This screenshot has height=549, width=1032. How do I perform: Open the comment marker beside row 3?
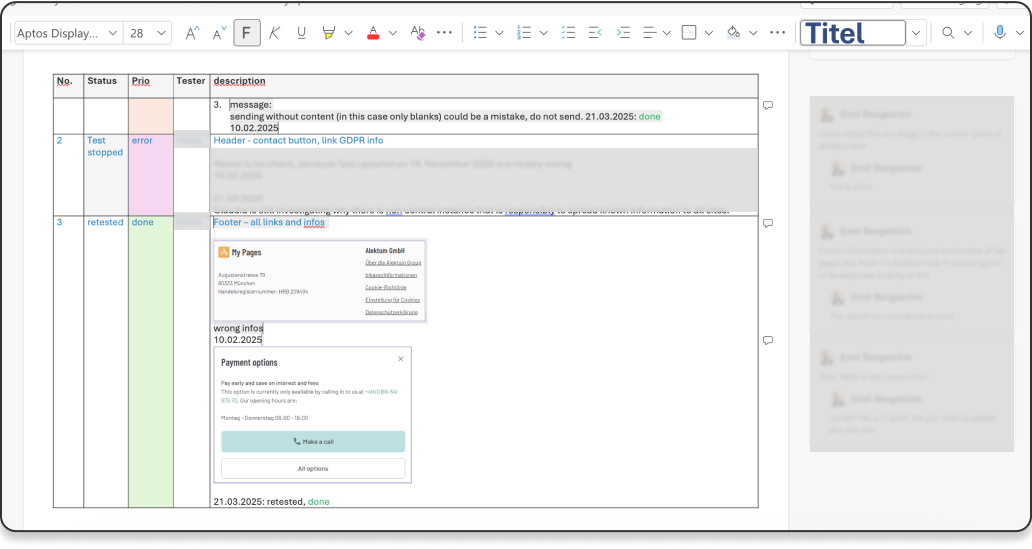point(768,223)
